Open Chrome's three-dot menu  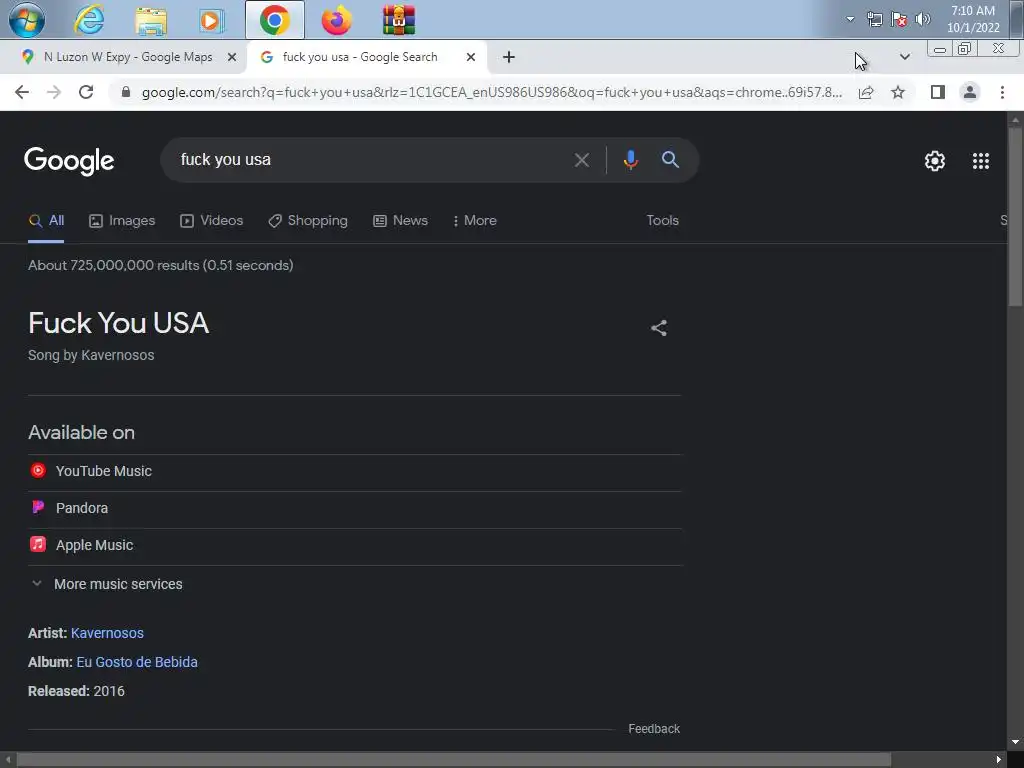point(1002,92)
